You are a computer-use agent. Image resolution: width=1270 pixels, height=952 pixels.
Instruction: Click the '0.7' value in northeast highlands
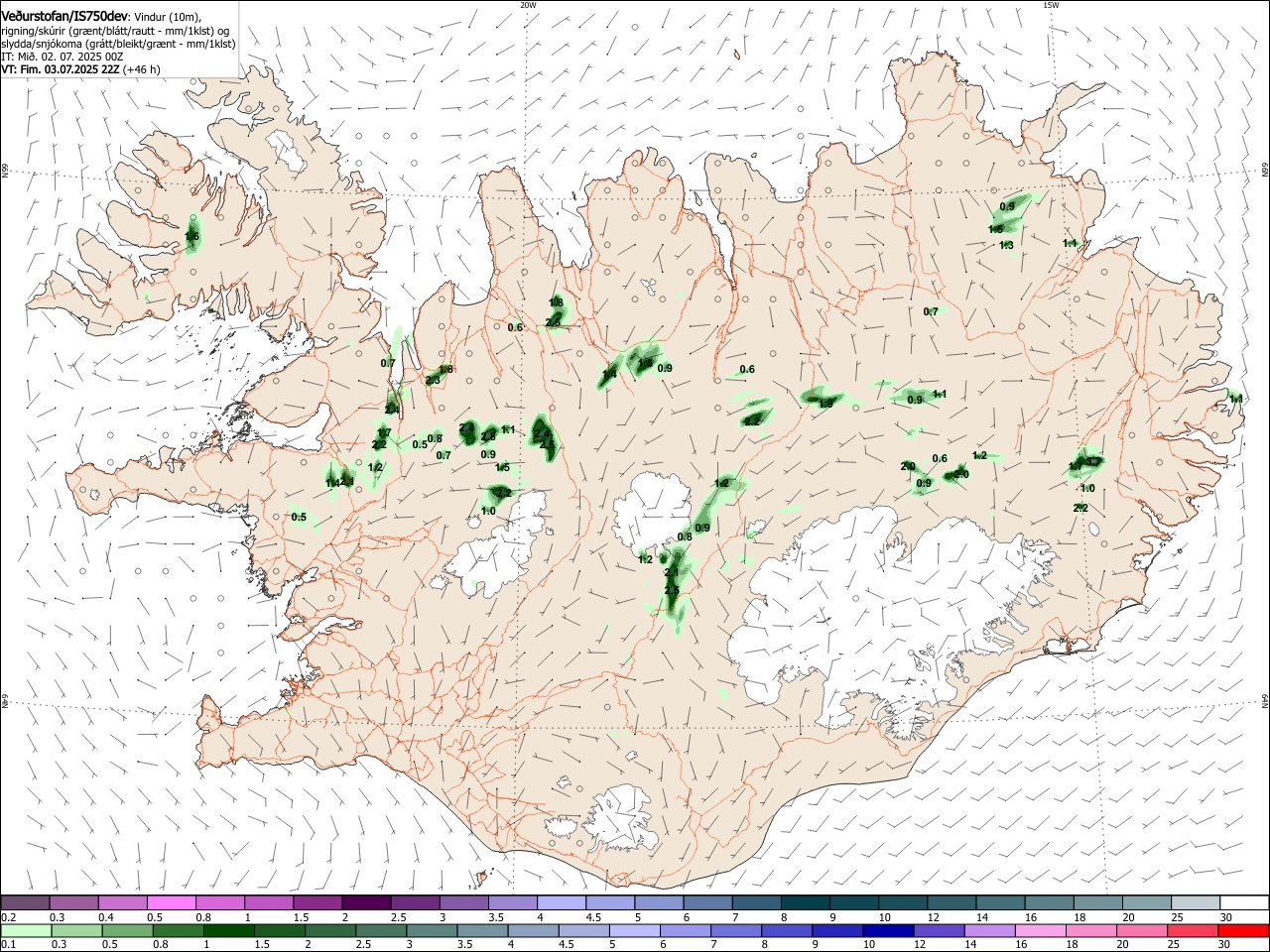click(931, 311)
